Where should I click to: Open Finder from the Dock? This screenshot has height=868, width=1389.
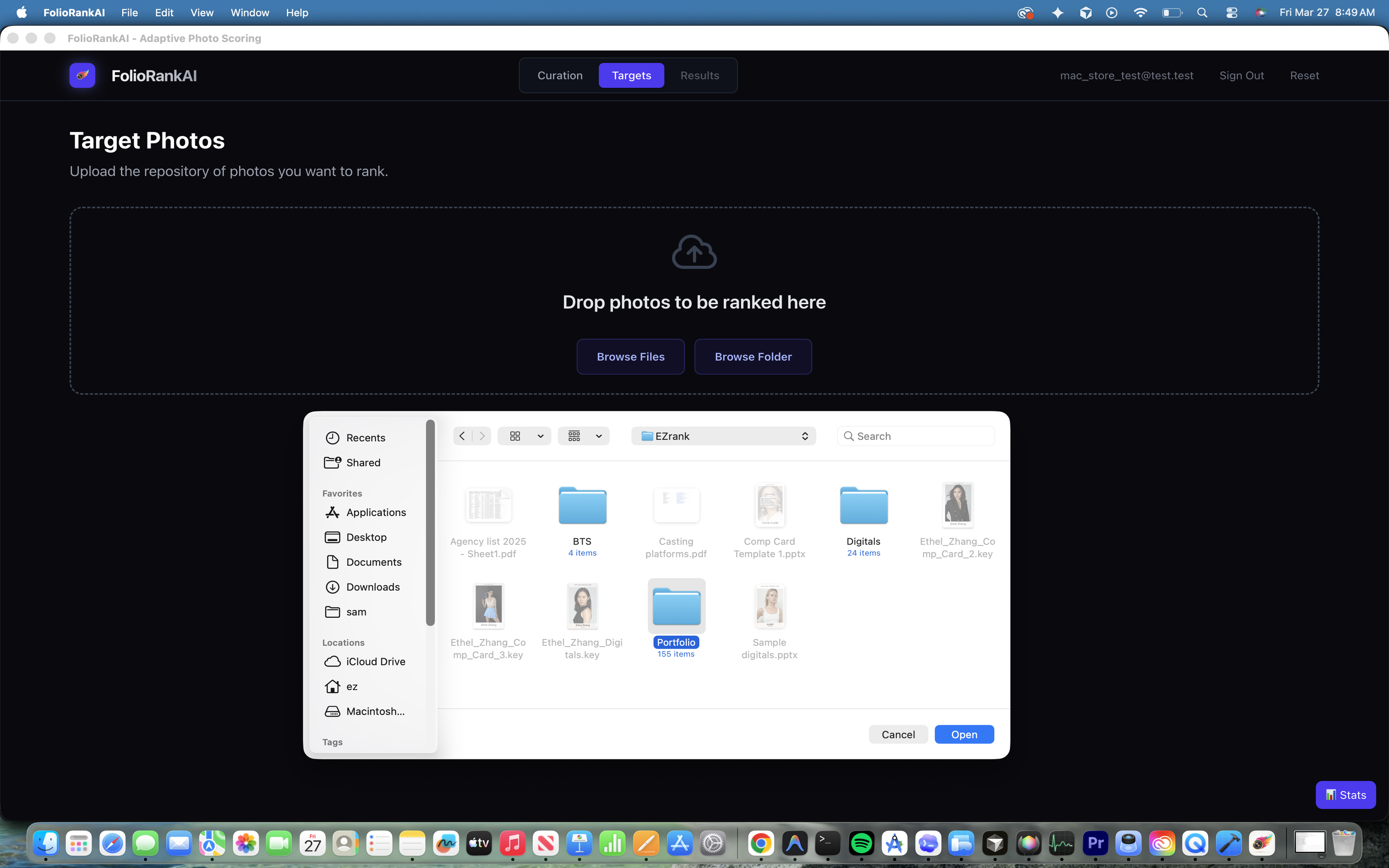coord(45,843)
